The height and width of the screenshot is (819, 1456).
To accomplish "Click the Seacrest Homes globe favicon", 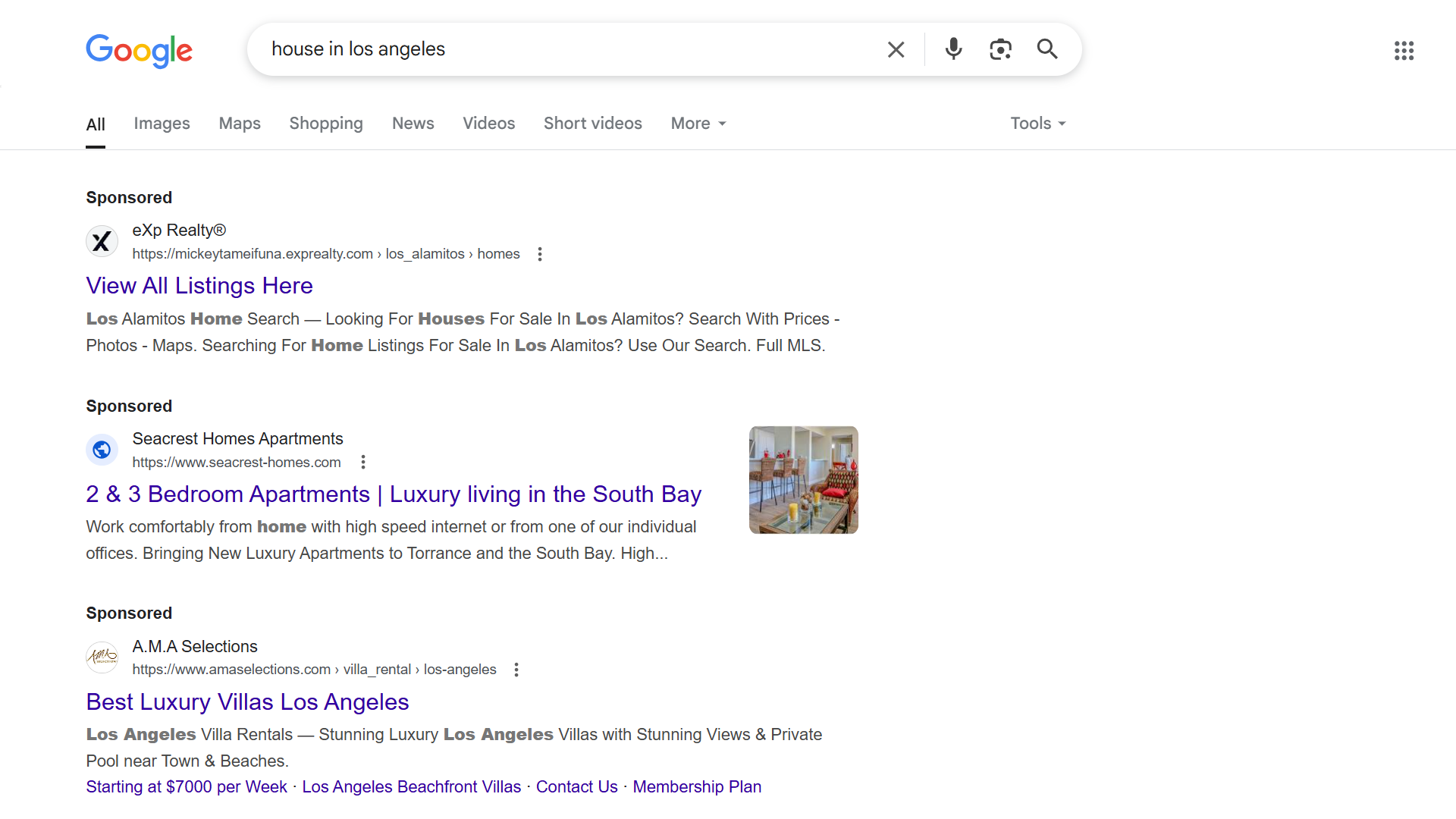I will tap(102, 450).
